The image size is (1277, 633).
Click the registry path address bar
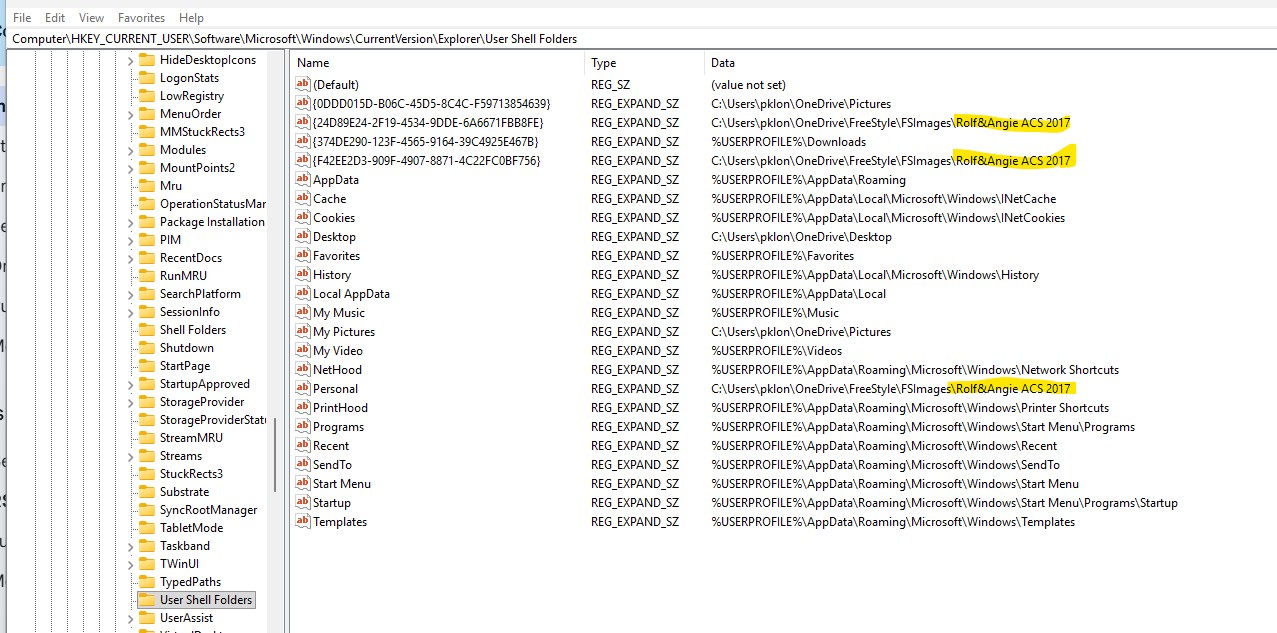(642, 39)
